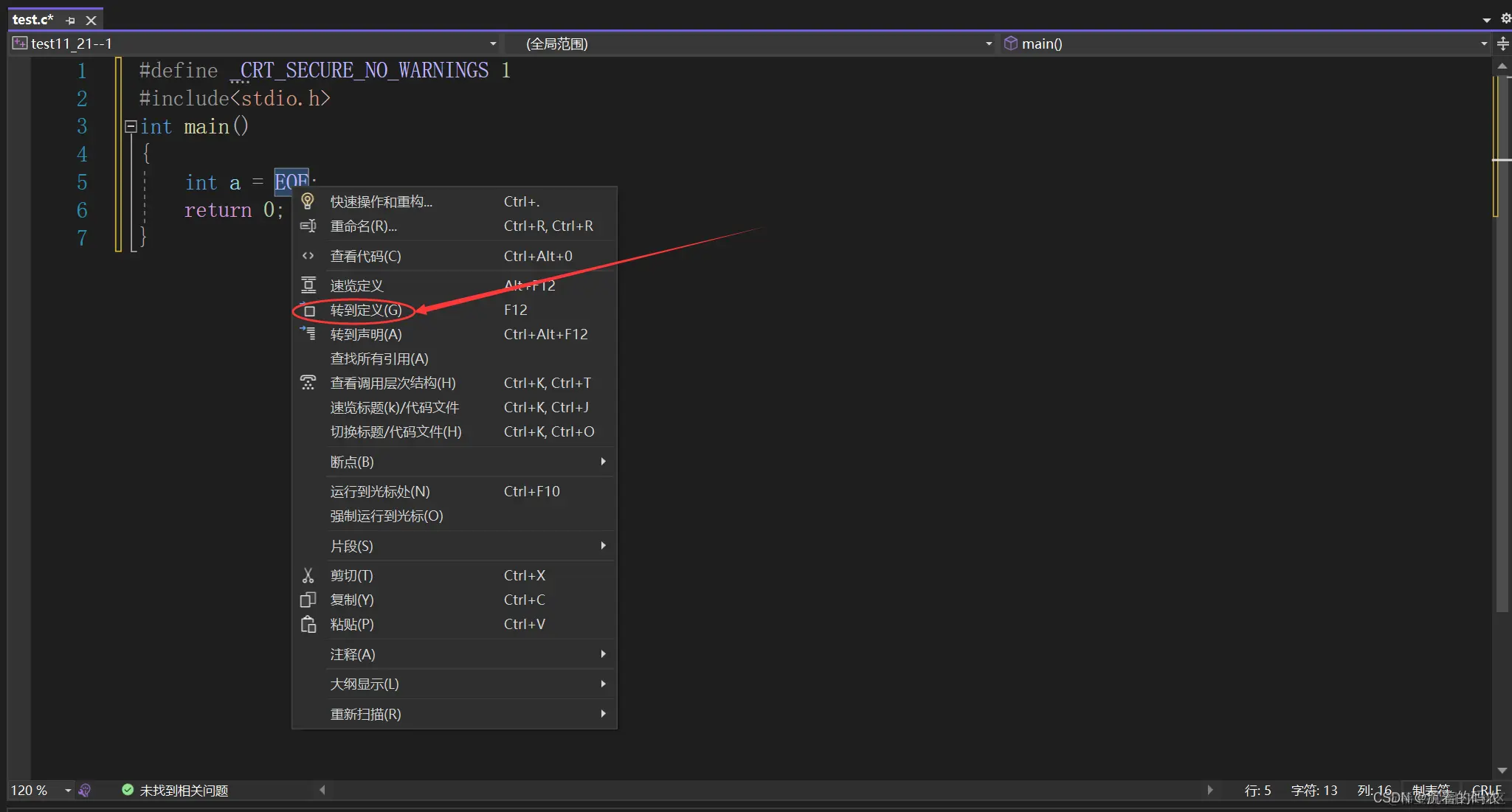
Task: Collapse the main function outline block
Action: pyautogui.click(x=131, y=126)
